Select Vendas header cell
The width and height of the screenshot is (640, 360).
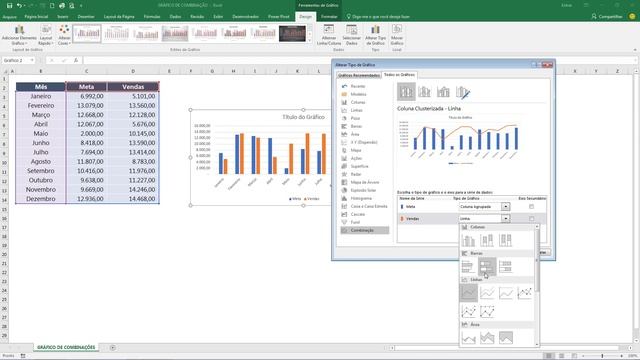(133, 87)
